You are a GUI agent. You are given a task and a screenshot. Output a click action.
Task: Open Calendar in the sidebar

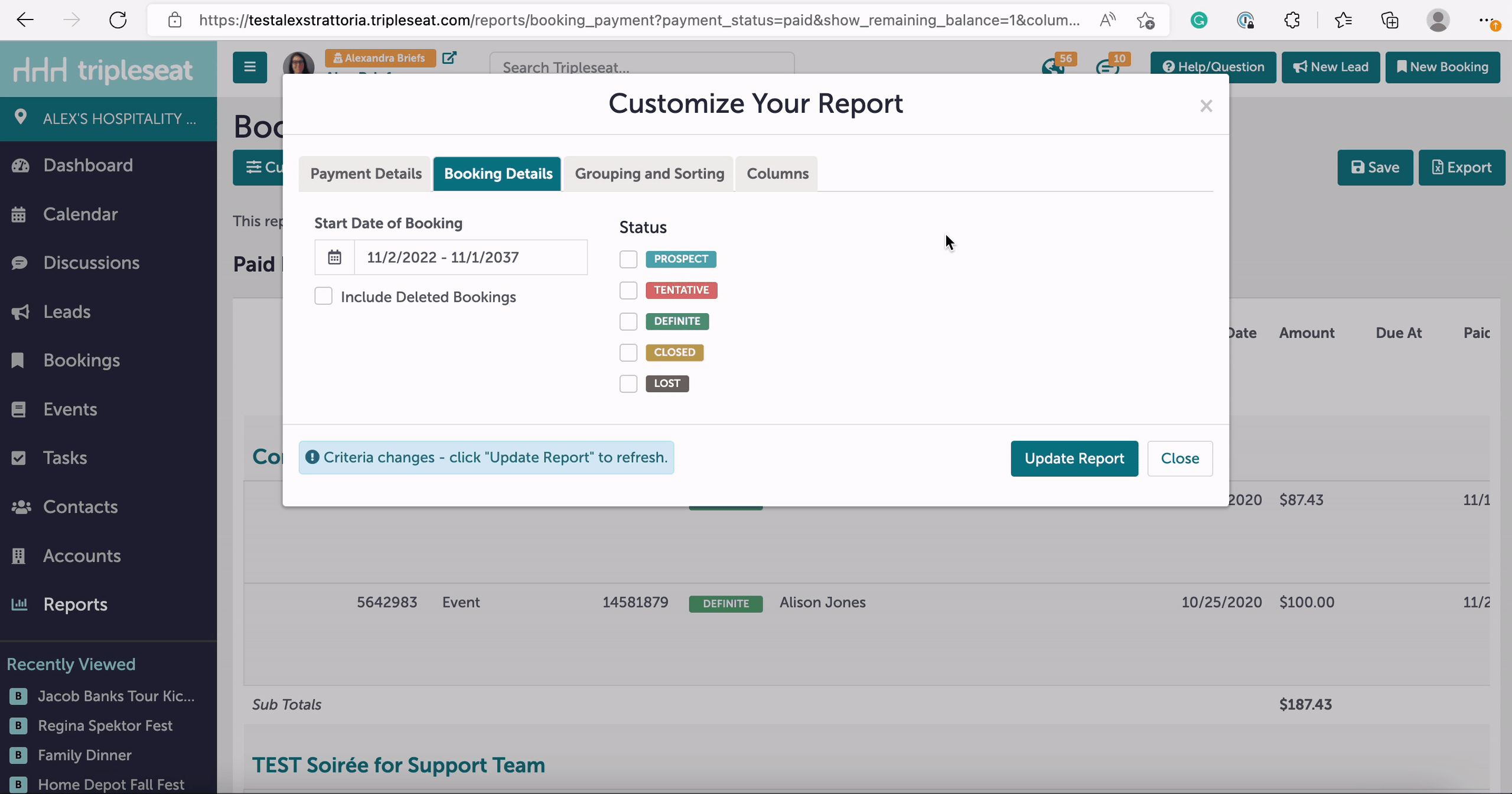click(80, 214)
